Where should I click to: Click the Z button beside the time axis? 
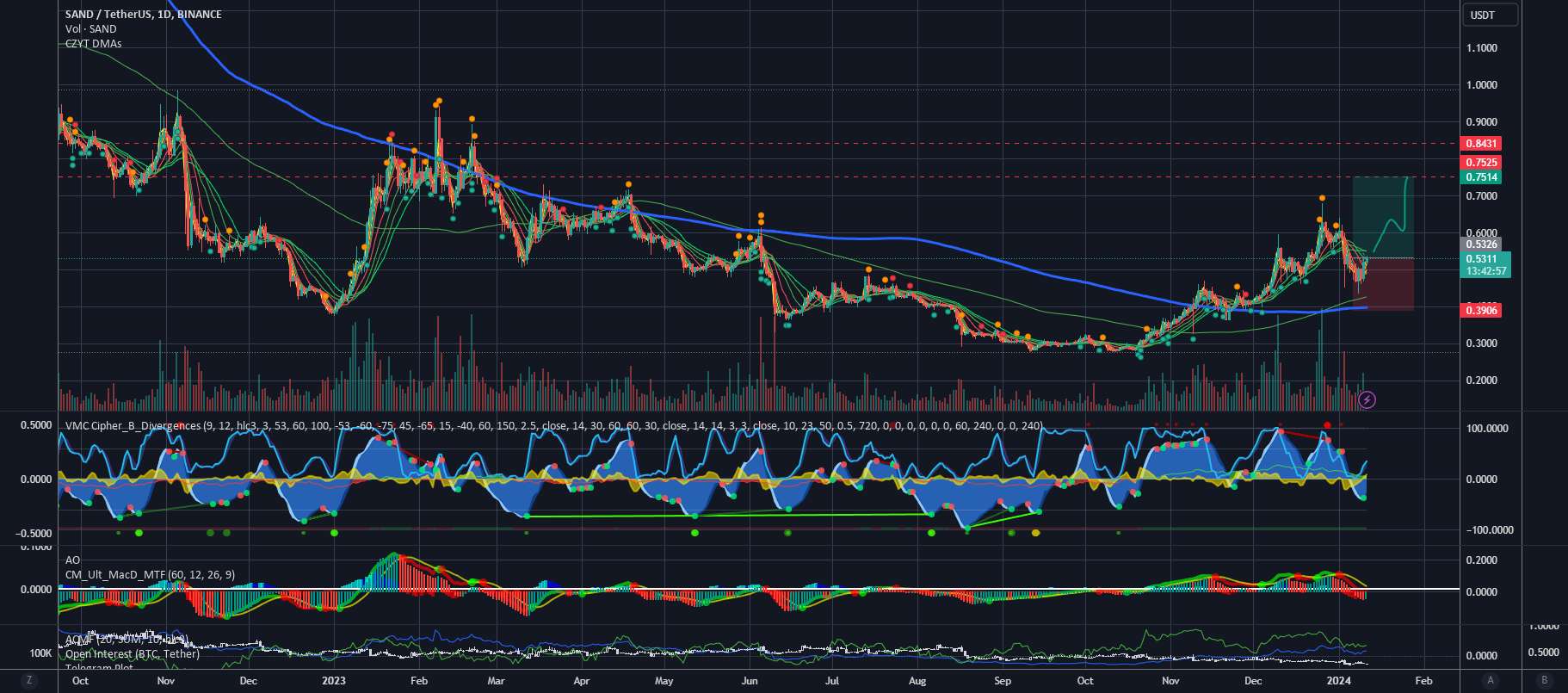(x=29, y=681)
